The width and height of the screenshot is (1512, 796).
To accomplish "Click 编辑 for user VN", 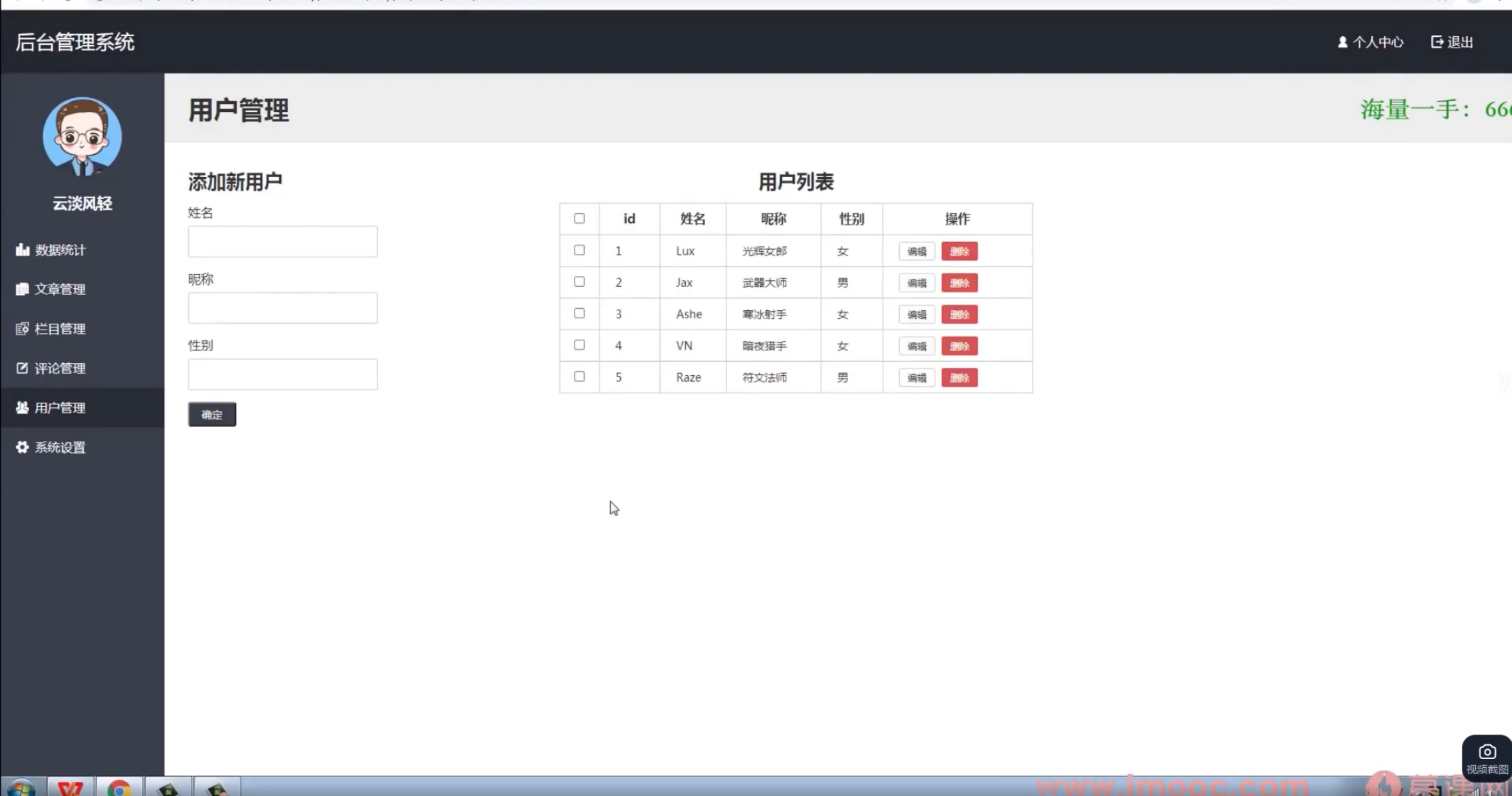I will [x=917, y=346].
